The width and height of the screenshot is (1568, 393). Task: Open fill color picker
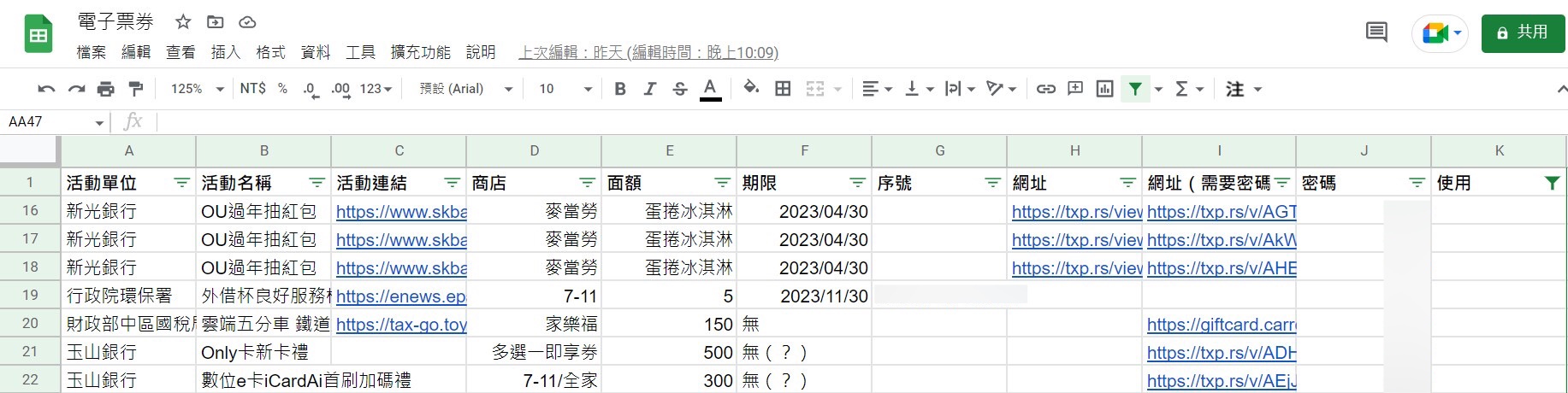751,88
